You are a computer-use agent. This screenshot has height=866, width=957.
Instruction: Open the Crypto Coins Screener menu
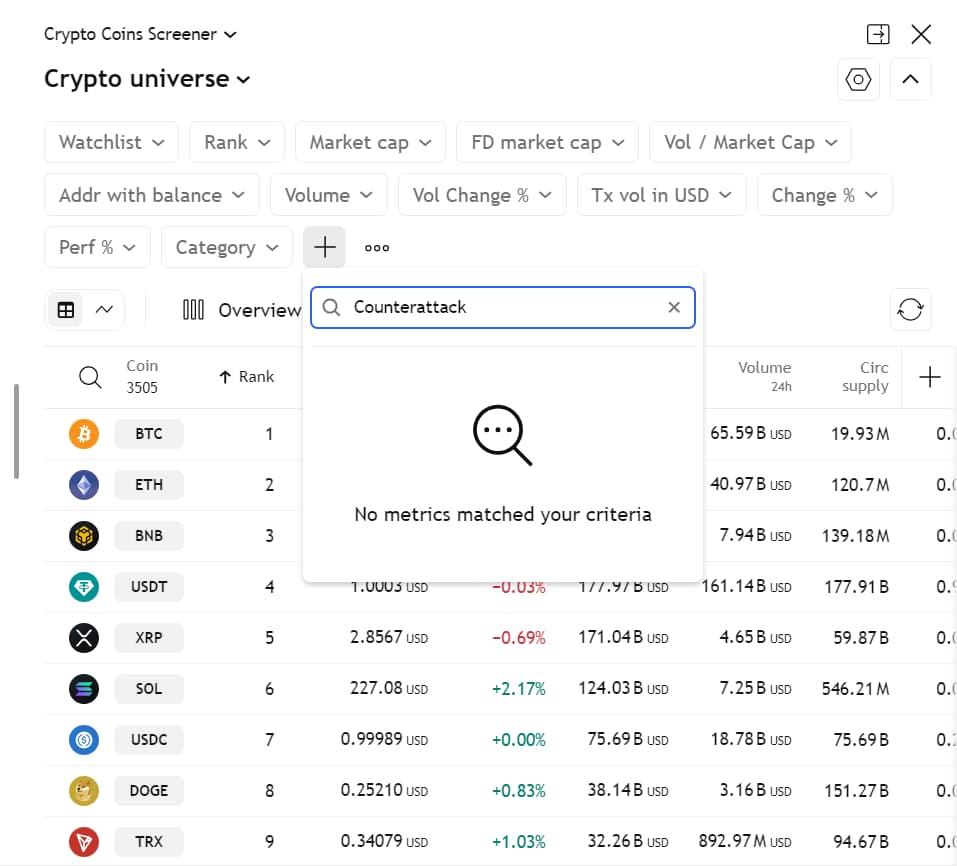tap(140, 34)
